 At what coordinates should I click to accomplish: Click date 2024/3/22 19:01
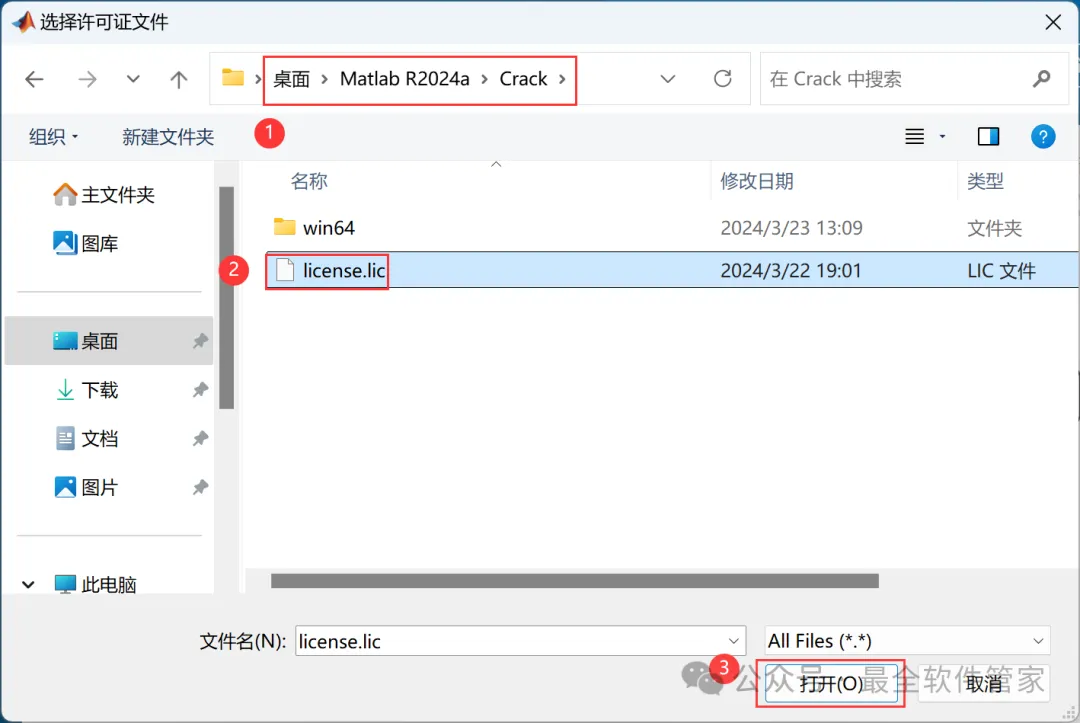[791, 271]
